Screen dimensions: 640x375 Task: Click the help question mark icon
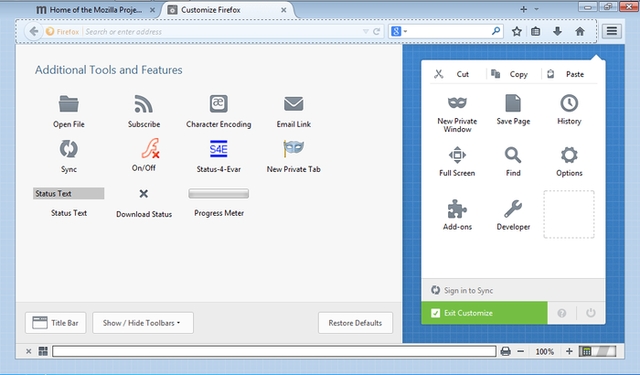point(562,313)
